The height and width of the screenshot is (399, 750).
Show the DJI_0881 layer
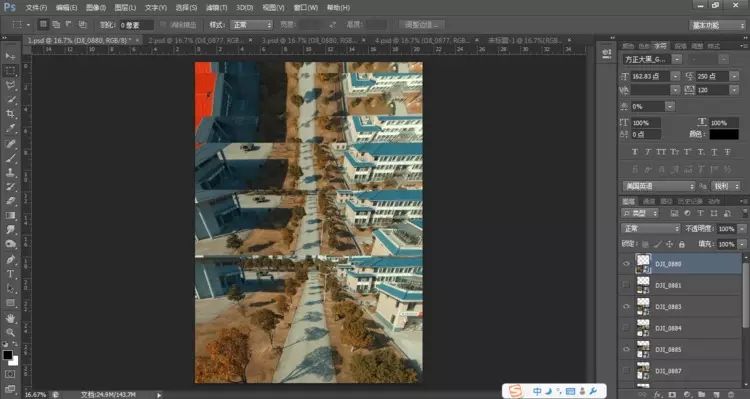tap(626, 285)
